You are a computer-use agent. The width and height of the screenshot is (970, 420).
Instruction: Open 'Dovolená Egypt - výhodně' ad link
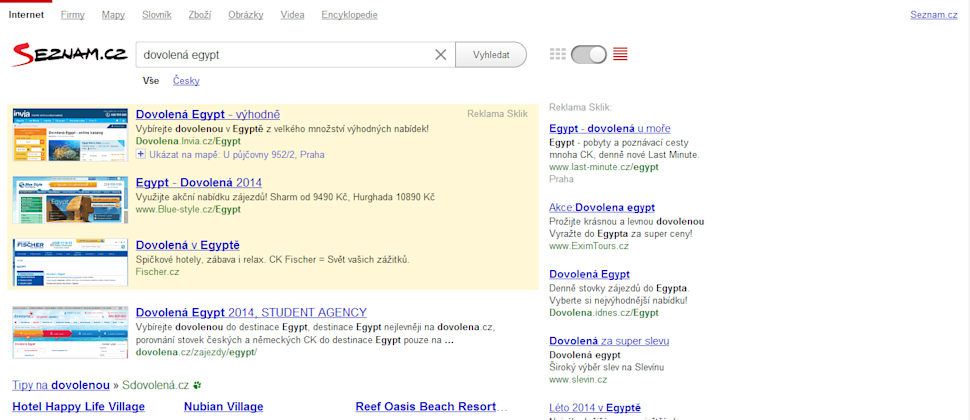(x=208, y=114)
